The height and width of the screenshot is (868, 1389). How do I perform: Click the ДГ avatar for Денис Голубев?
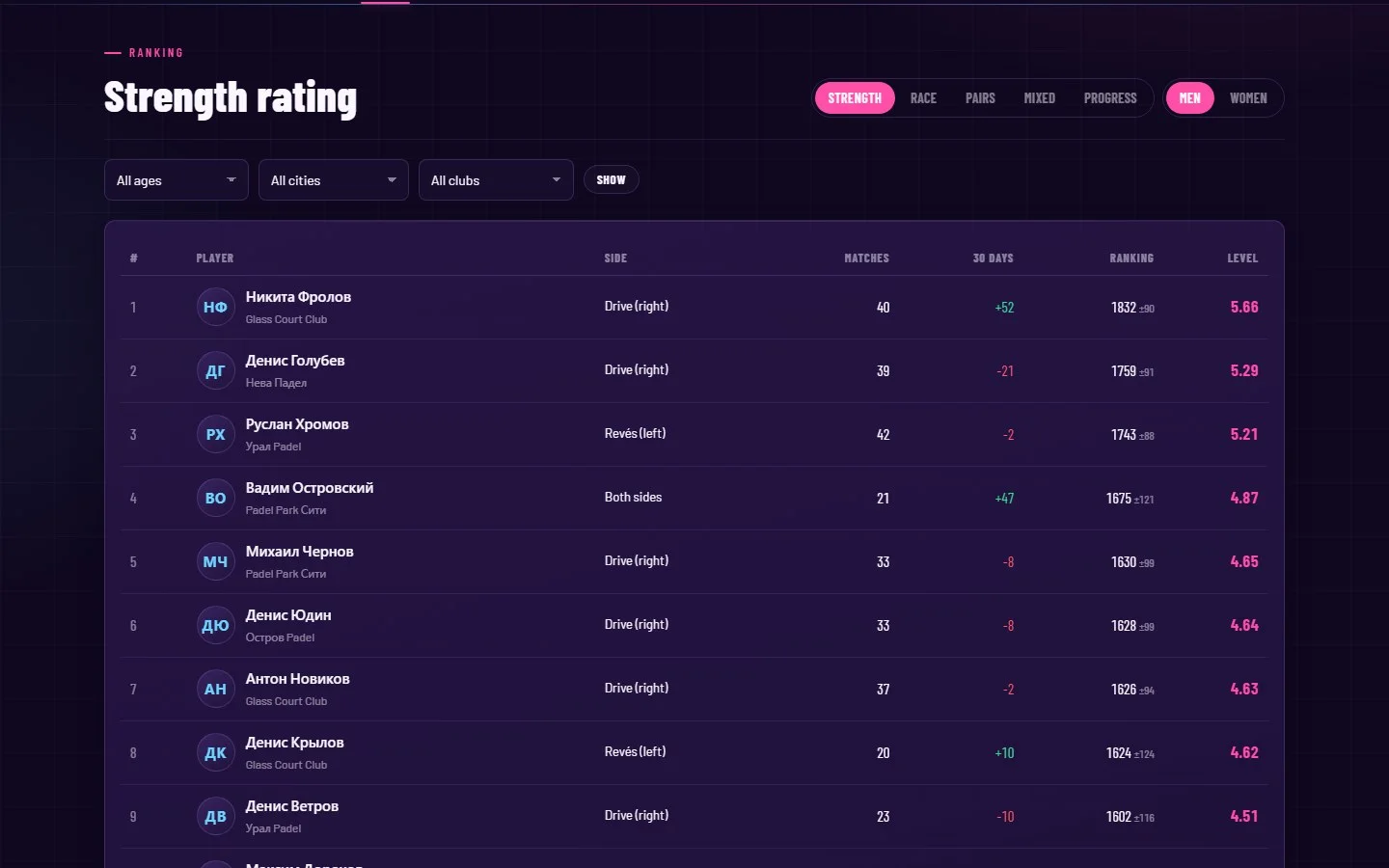pyautogui.click(x=216, y=371)
